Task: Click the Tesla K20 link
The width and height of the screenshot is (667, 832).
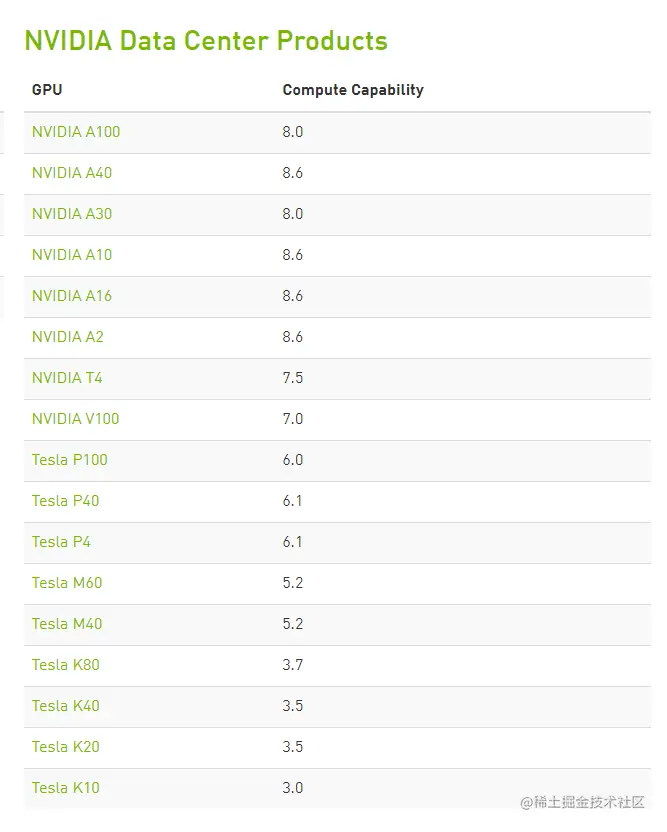Action: click(66, 747)
